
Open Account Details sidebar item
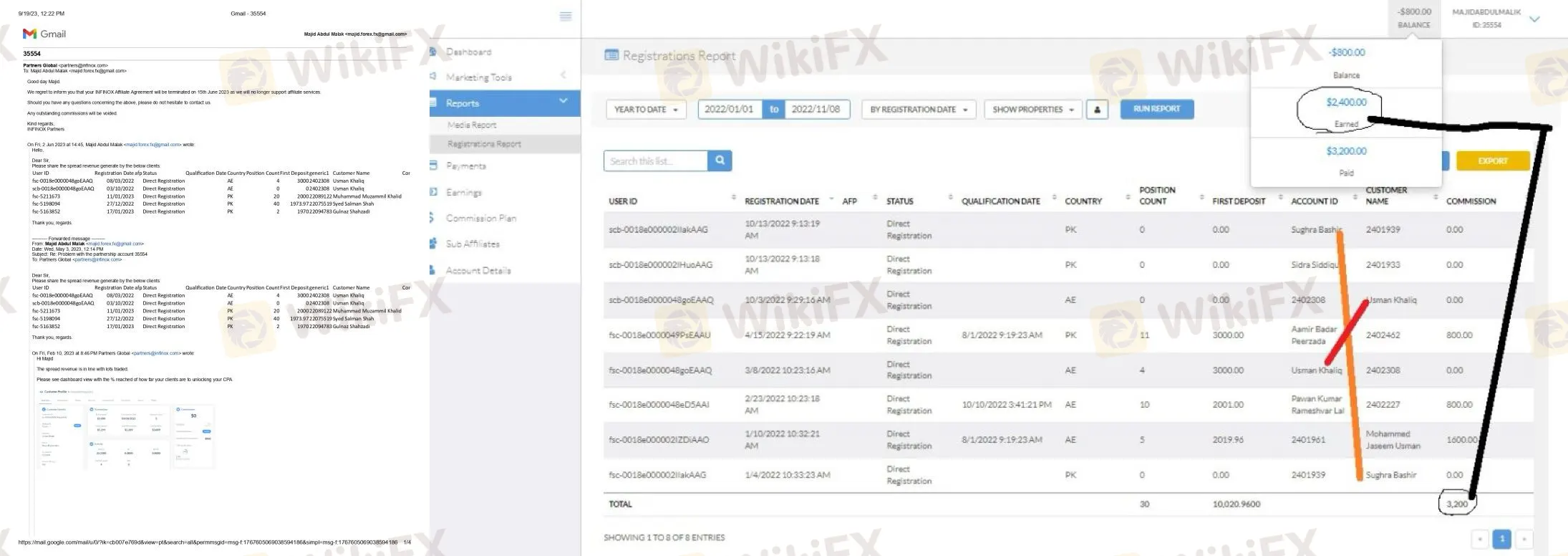pos(478,270)
